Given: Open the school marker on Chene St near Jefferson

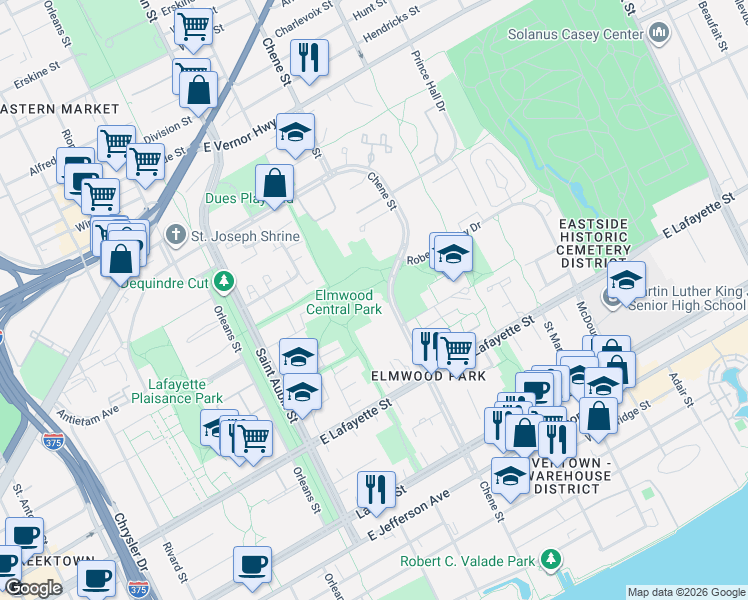Looking at the screenshot, I should click(x=510, y=476).
